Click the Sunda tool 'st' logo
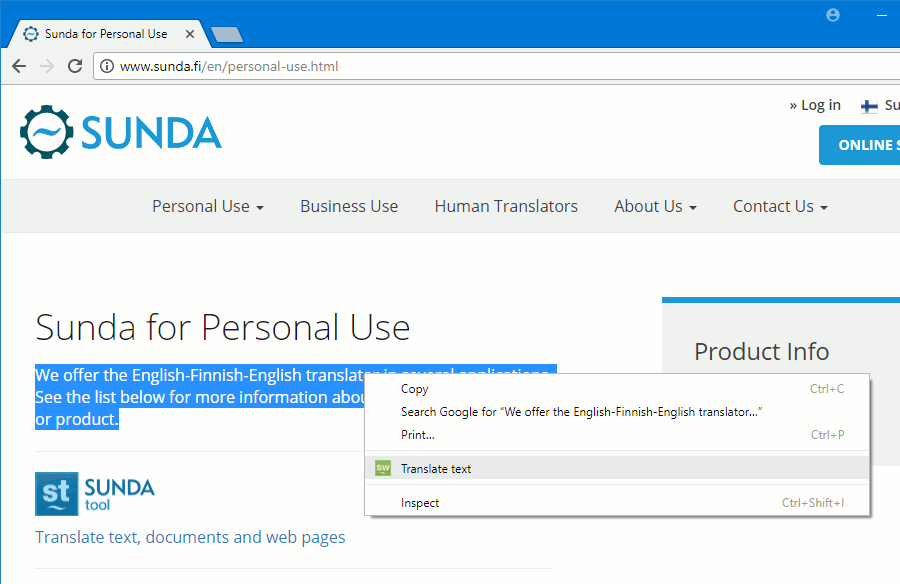The image size is (900, 584). (56, 494)
